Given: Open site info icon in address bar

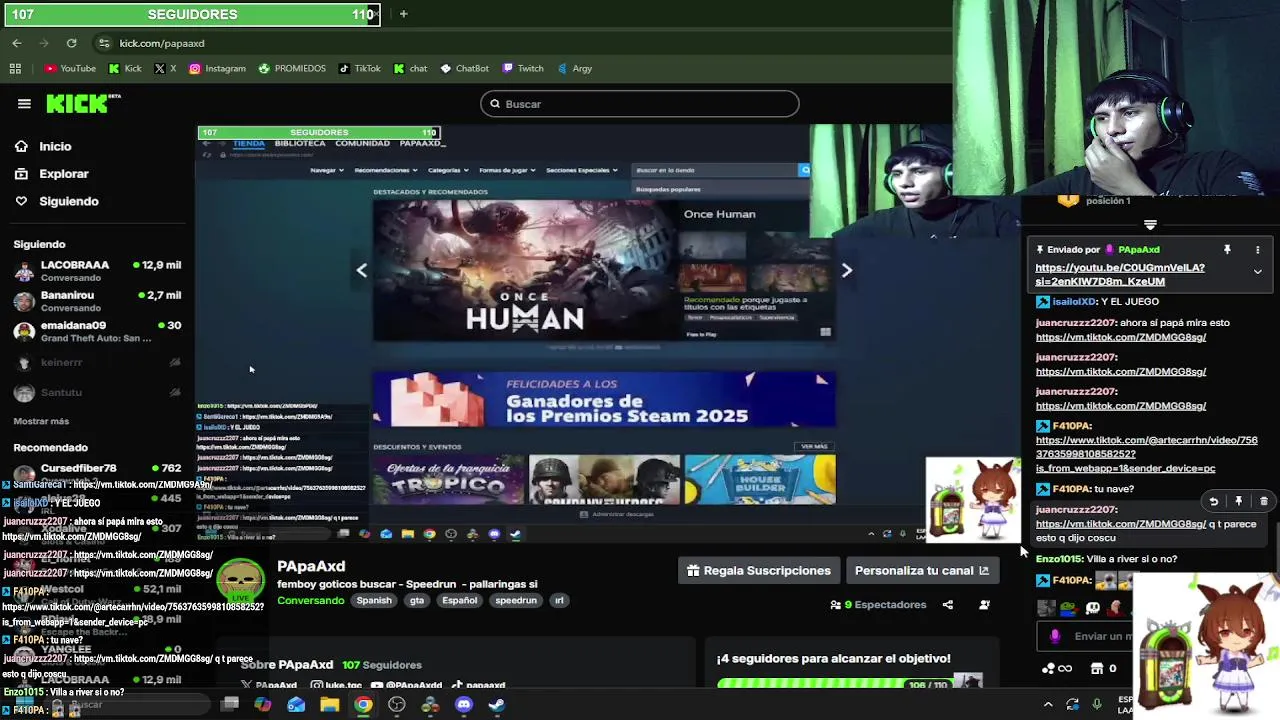Looking at the screenshot, I should point(104,43).
